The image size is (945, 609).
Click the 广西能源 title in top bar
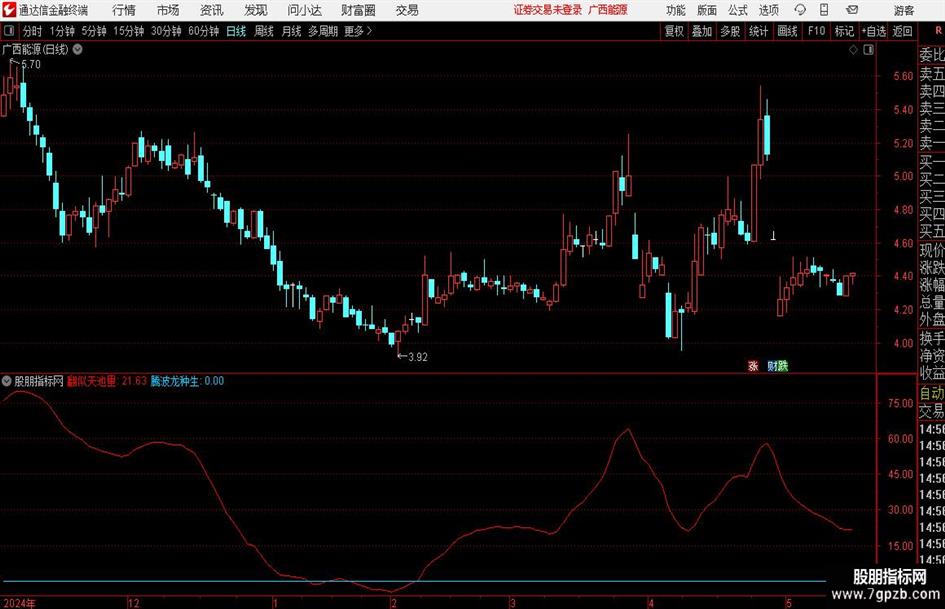(608, 10)
